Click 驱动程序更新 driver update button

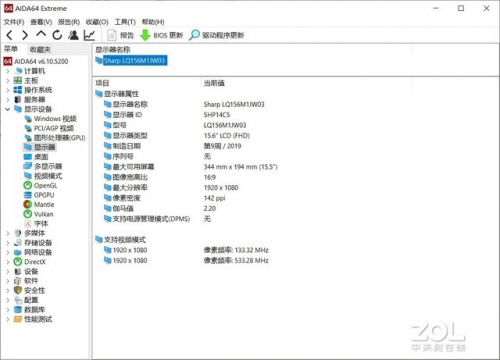(217, 35)
